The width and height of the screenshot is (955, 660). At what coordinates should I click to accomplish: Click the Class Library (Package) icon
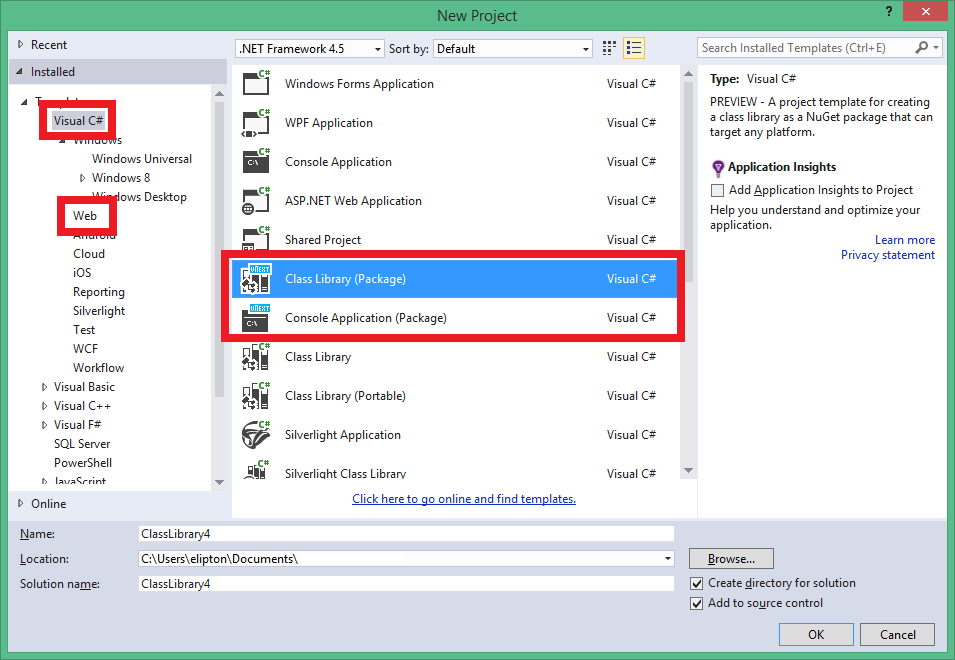(x=256, y=279)
